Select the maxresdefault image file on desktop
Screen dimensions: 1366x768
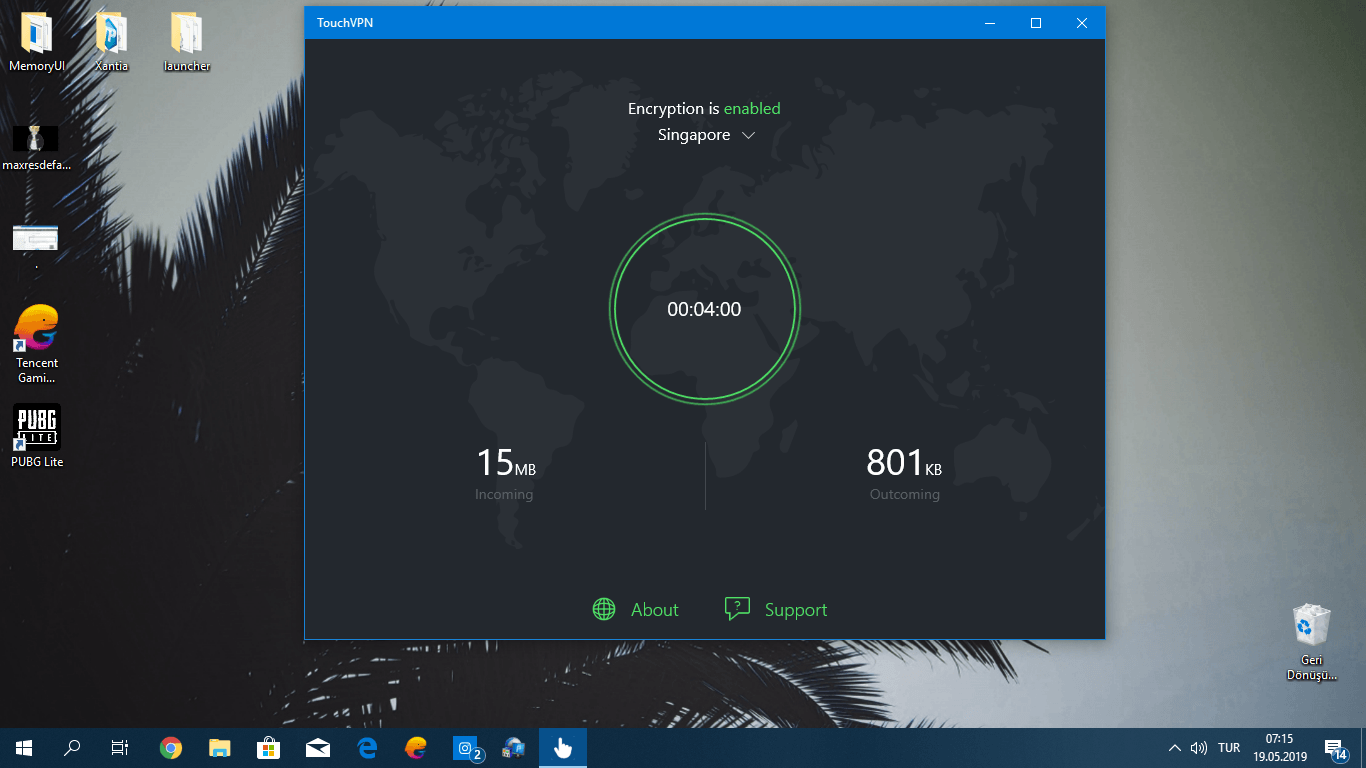[x=36, y=148]
